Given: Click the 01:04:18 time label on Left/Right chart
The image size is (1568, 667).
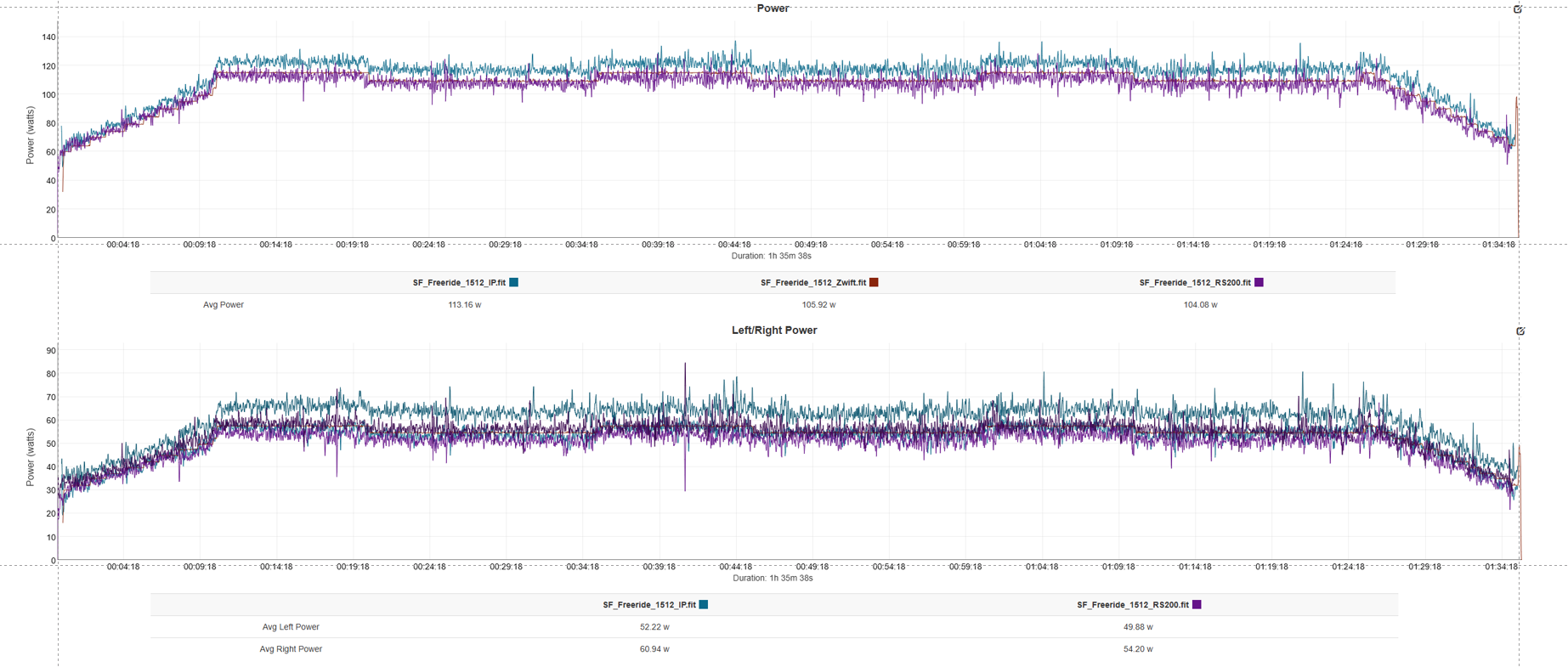Looking at the screenshot, I should point(1041,567).
